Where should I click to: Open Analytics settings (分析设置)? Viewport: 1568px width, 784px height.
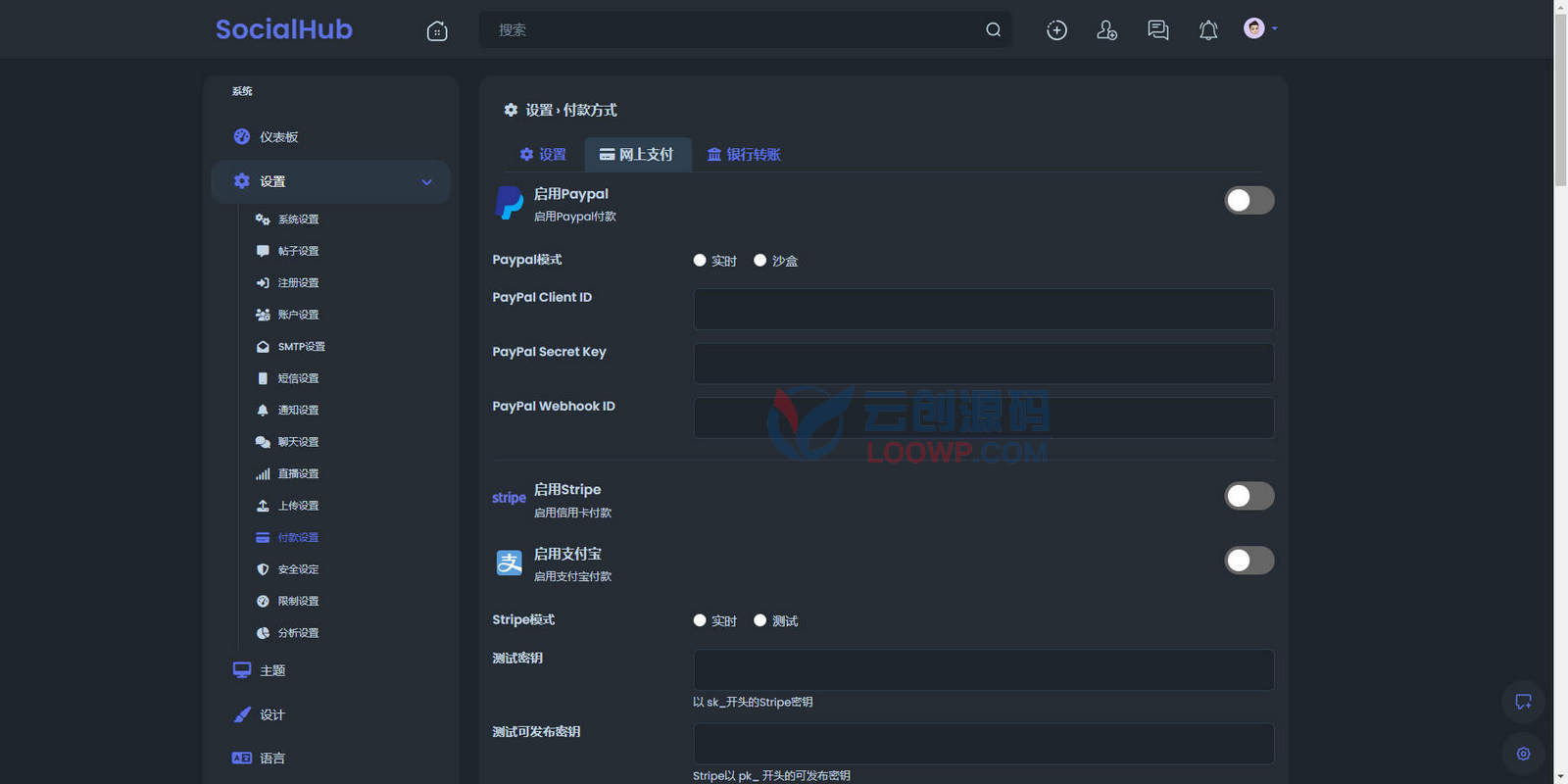298,633
